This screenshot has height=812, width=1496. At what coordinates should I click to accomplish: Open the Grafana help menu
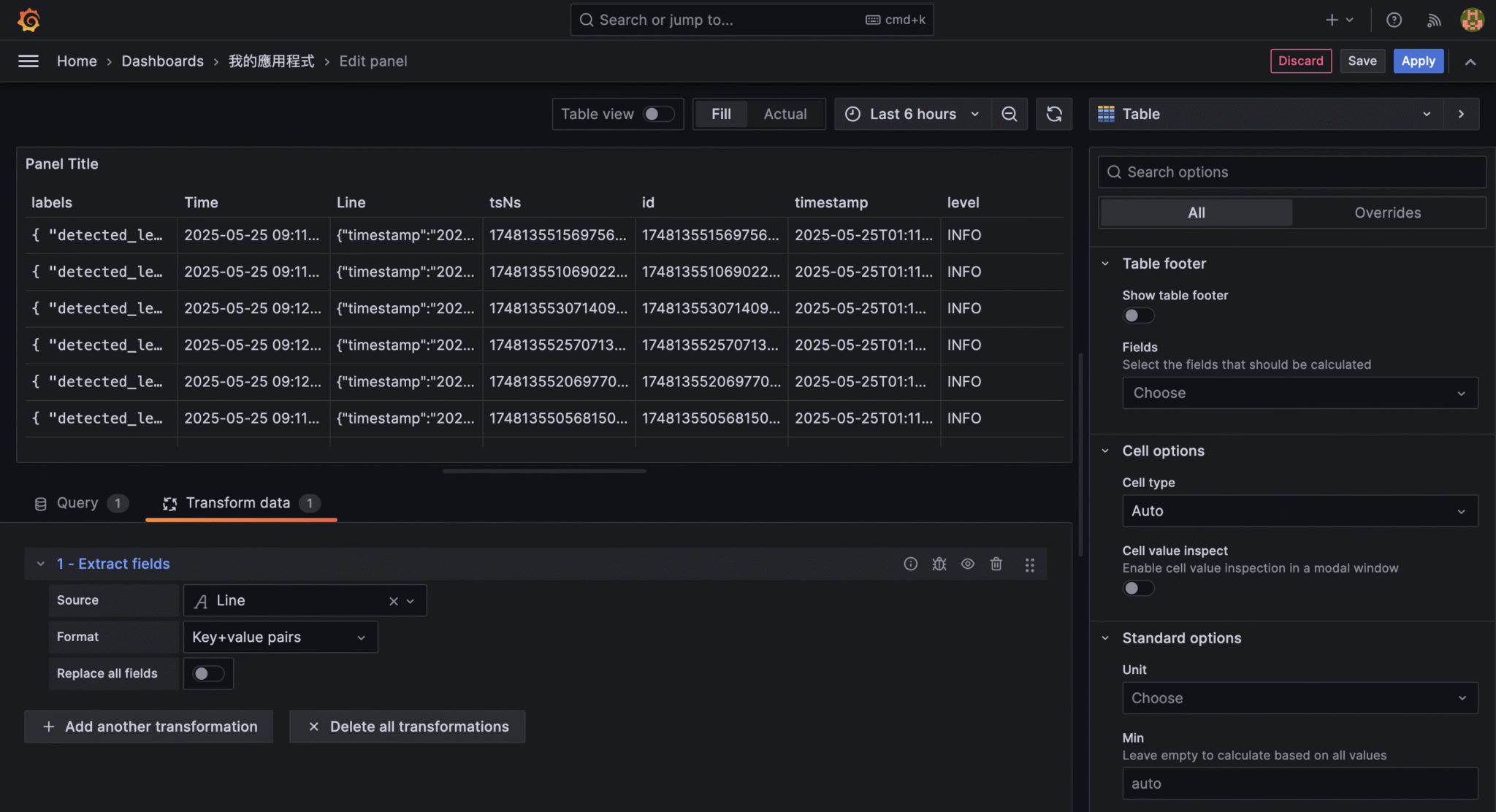[1394, 20]
